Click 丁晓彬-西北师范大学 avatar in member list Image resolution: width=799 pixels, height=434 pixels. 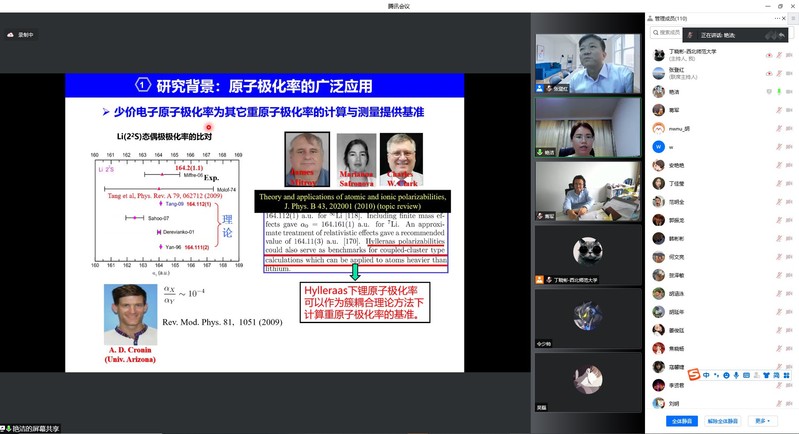(x=658, y=54)
